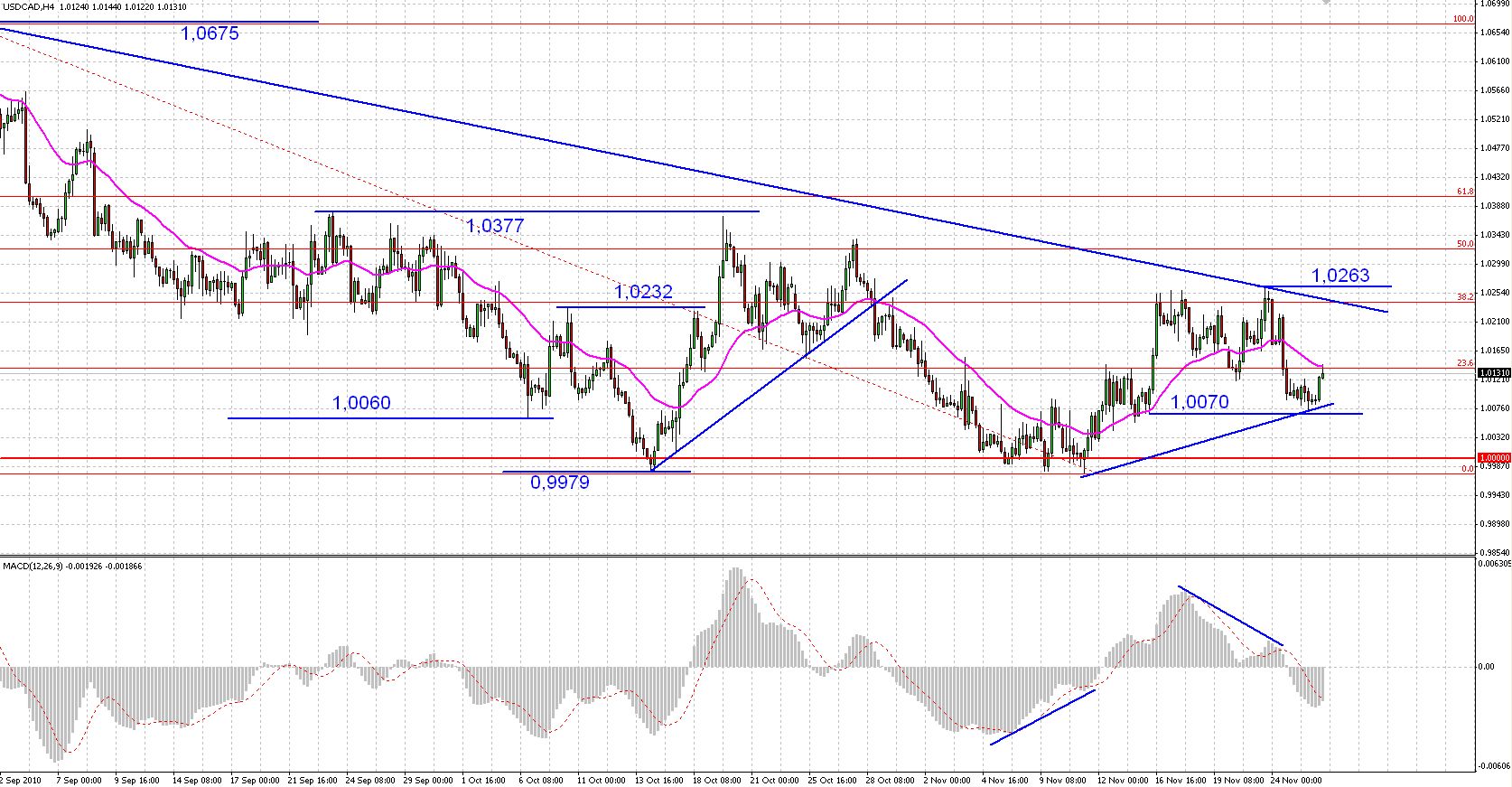Click the 16 Nov 16:00 time label
Image resolution: width=1512 pixels, height=787 pixels.
click(x=1181, y=779)
